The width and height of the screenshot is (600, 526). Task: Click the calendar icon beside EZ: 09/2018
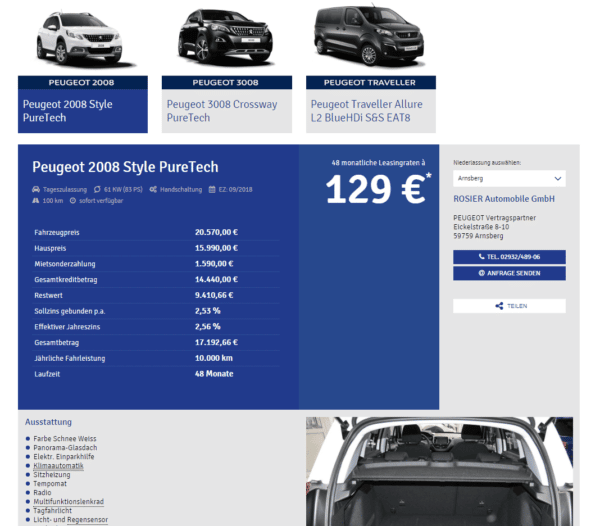pos(212,189)
